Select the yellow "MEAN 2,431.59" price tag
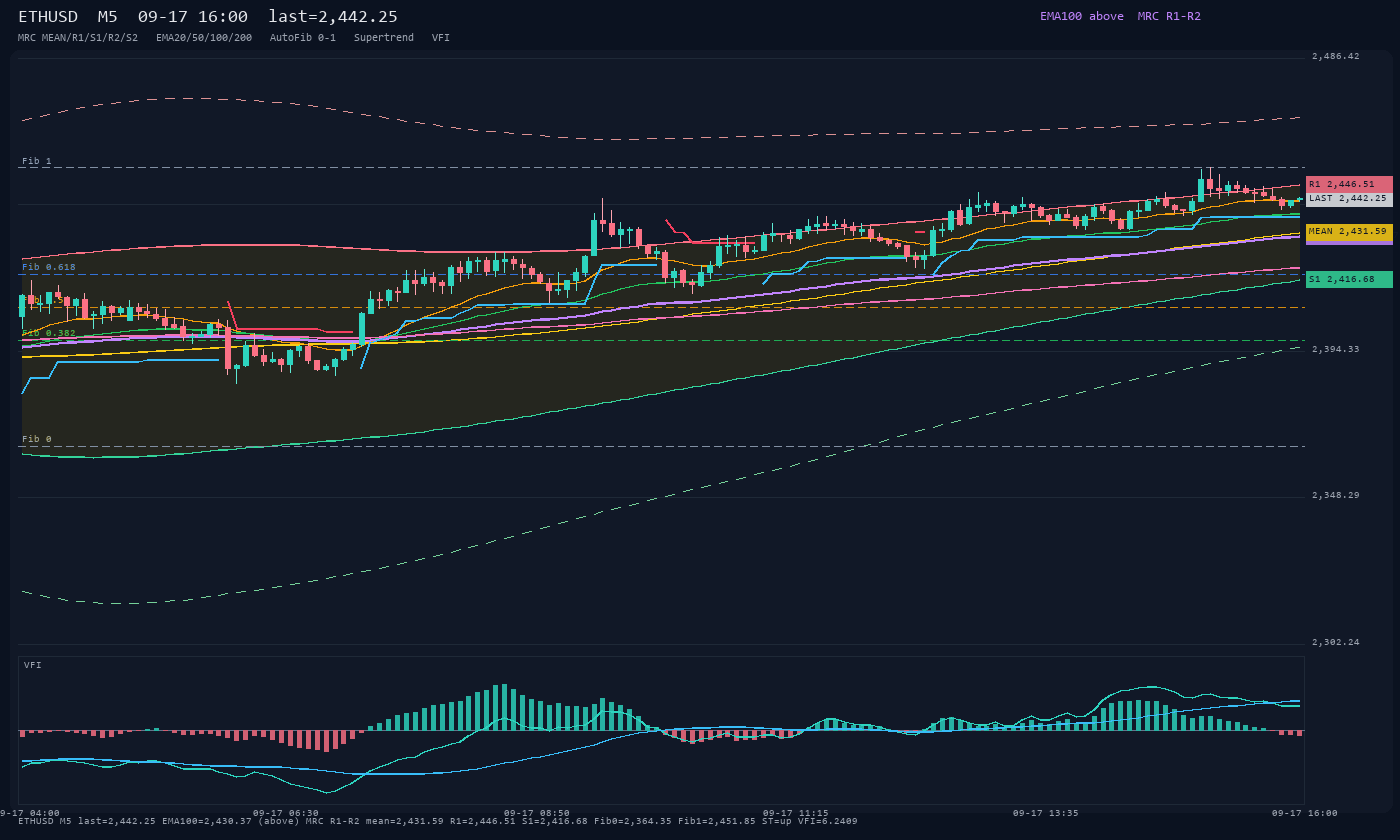 1349,231
